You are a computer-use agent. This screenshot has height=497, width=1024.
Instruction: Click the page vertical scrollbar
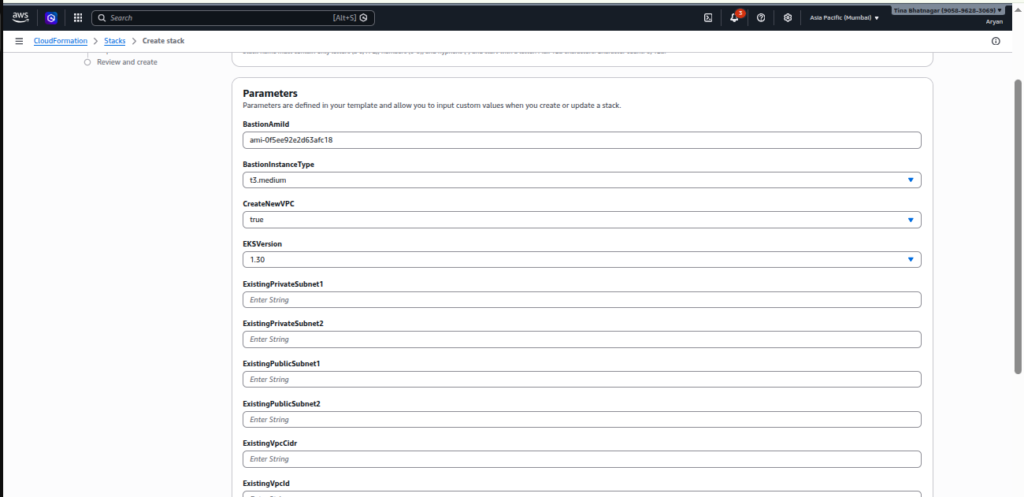click(1017, 227)
